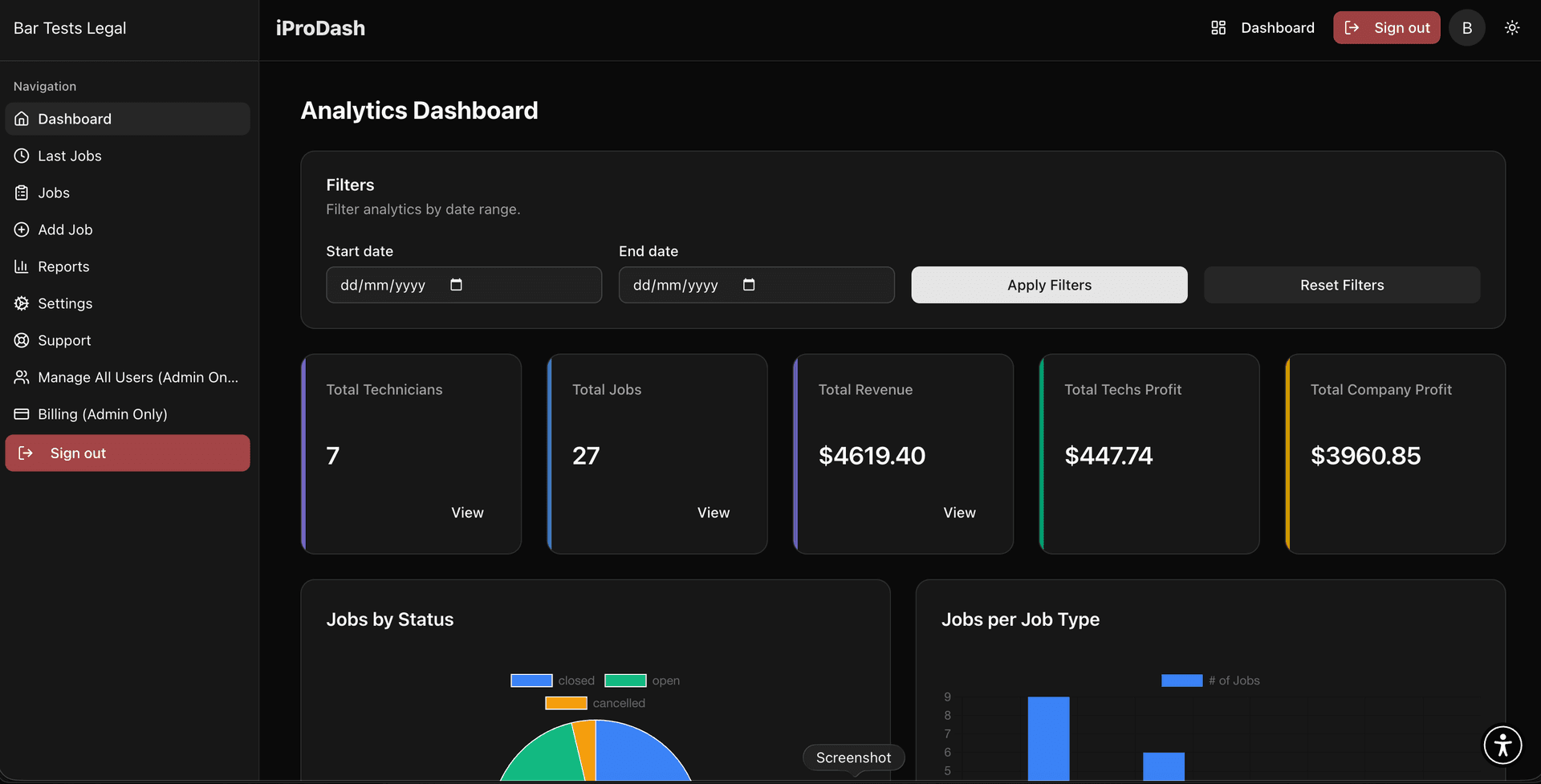The height and width of the screenshot is (784, 1541).
Task: Select the Support help icon
Action: point(21,340)
